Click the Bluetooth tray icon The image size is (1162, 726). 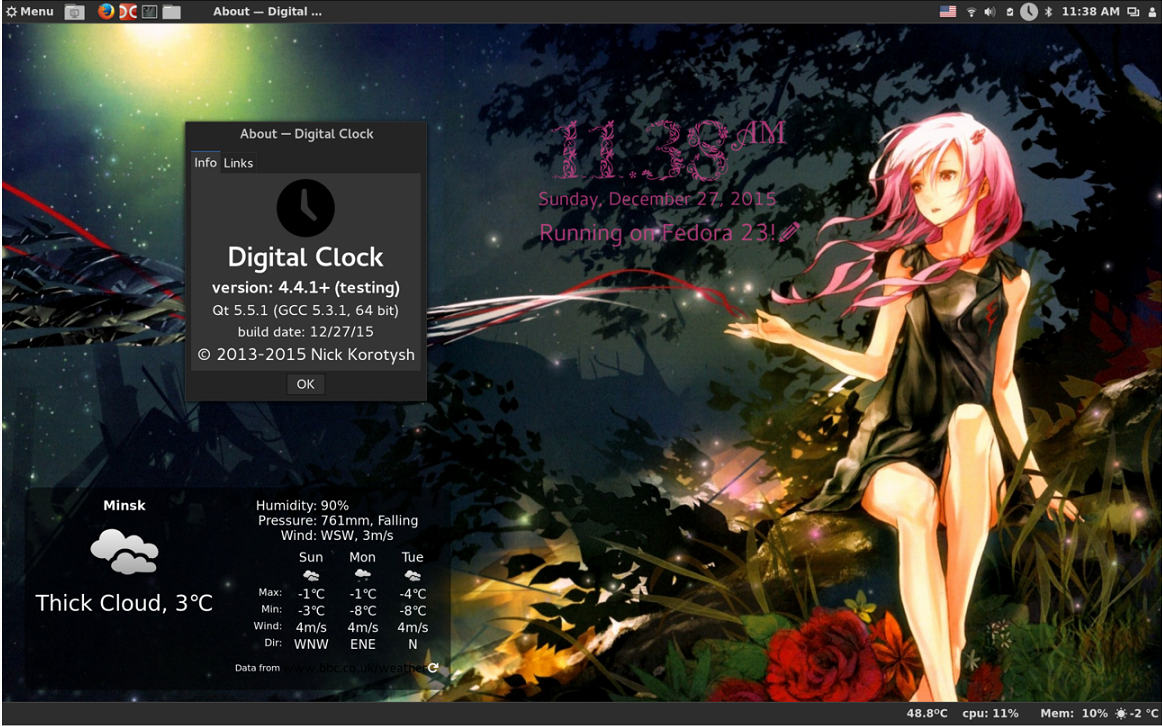click(1049, 12)
